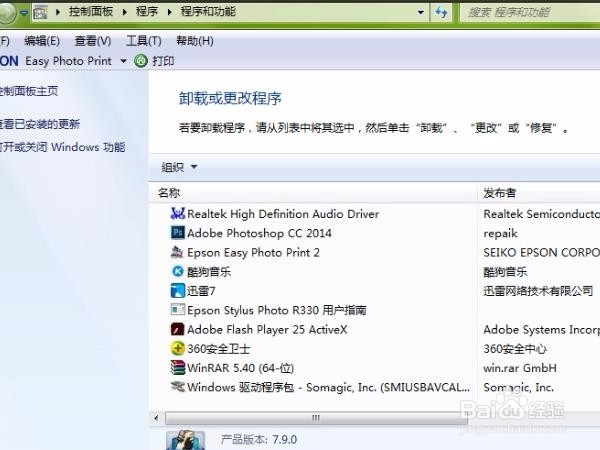Click publisher cell 迅雷网络技术有限公司
Image resolution: width=600 pixels, height=450 pixels.
pyautogui.click(x=538, y=291)
